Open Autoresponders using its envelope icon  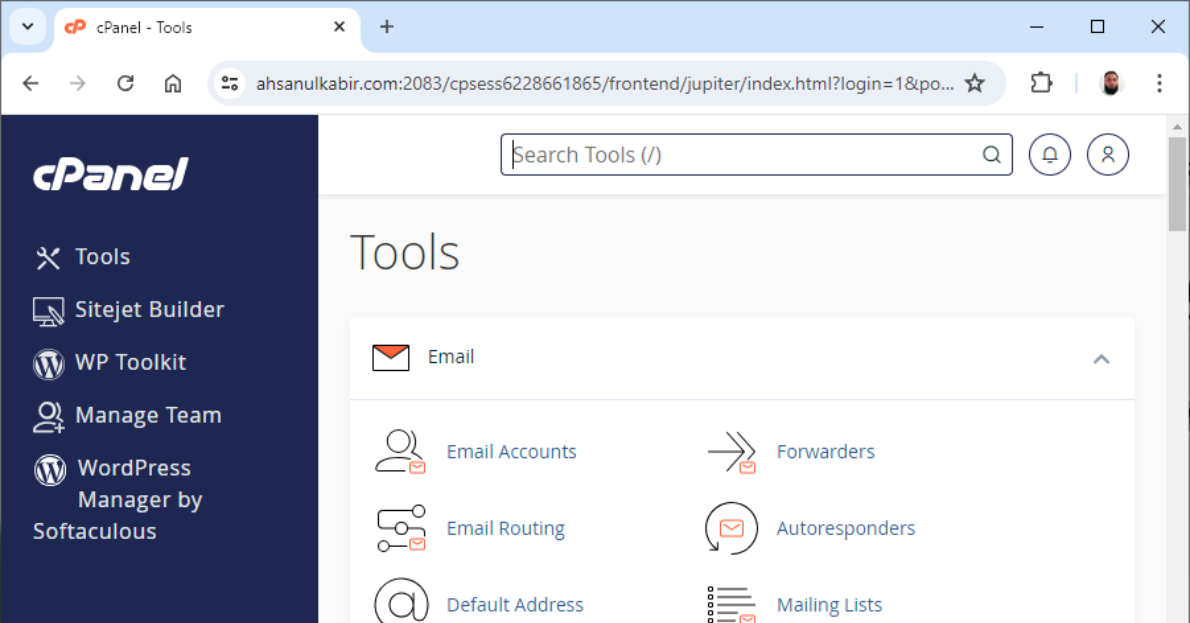pos(730,528)
